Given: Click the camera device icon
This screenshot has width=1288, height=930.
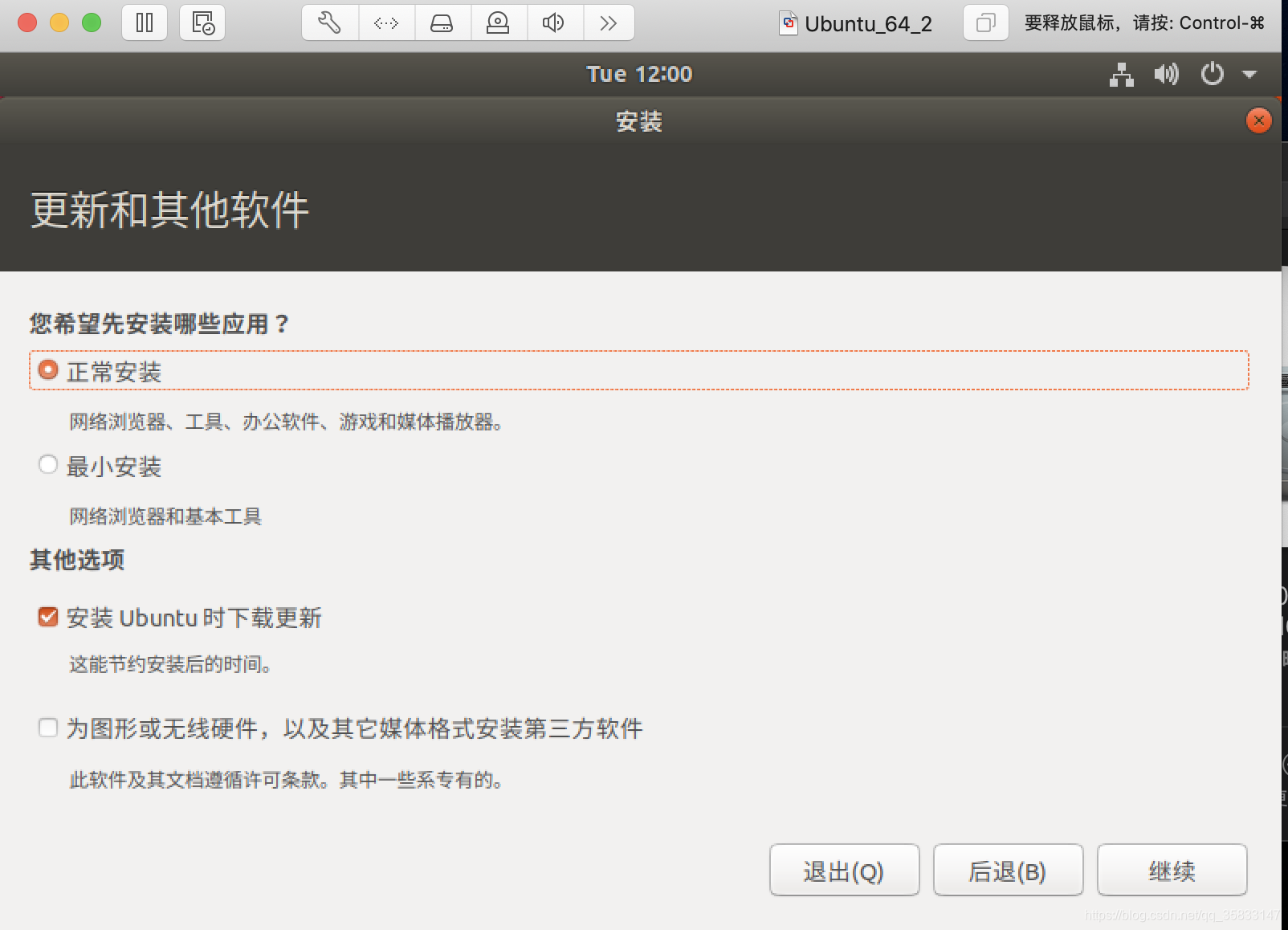Looking at the screenshot, I should tap(498, 22).
